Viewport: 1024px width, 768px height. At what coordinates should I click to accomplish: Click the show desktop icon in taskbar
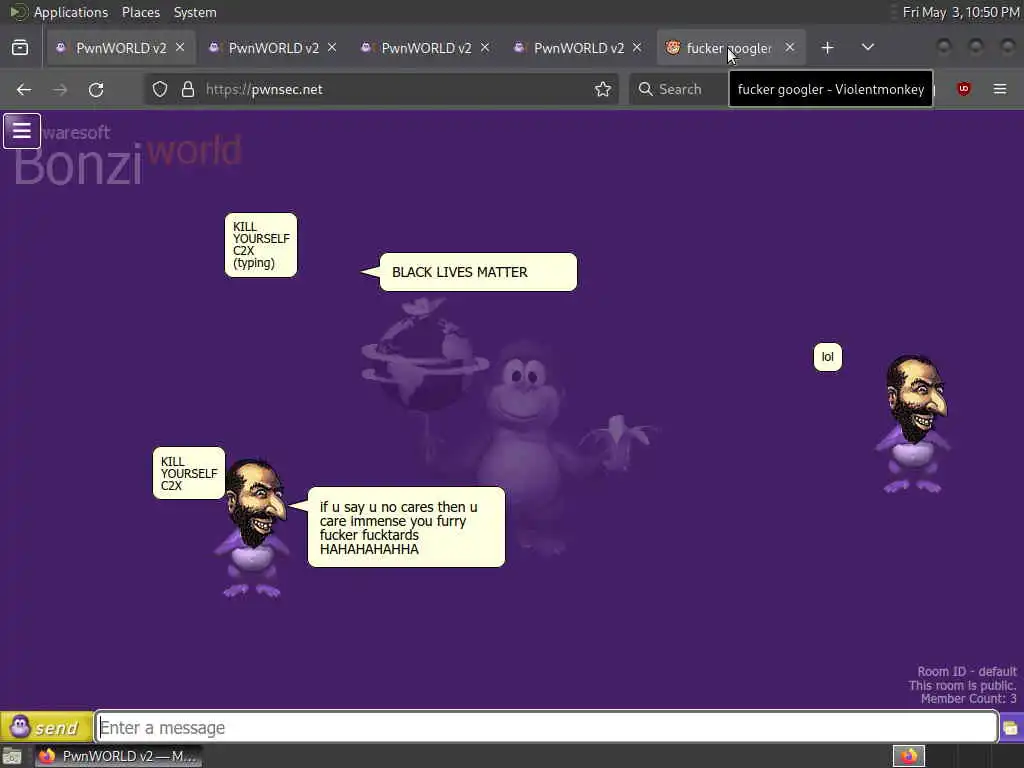coord(12,756)
